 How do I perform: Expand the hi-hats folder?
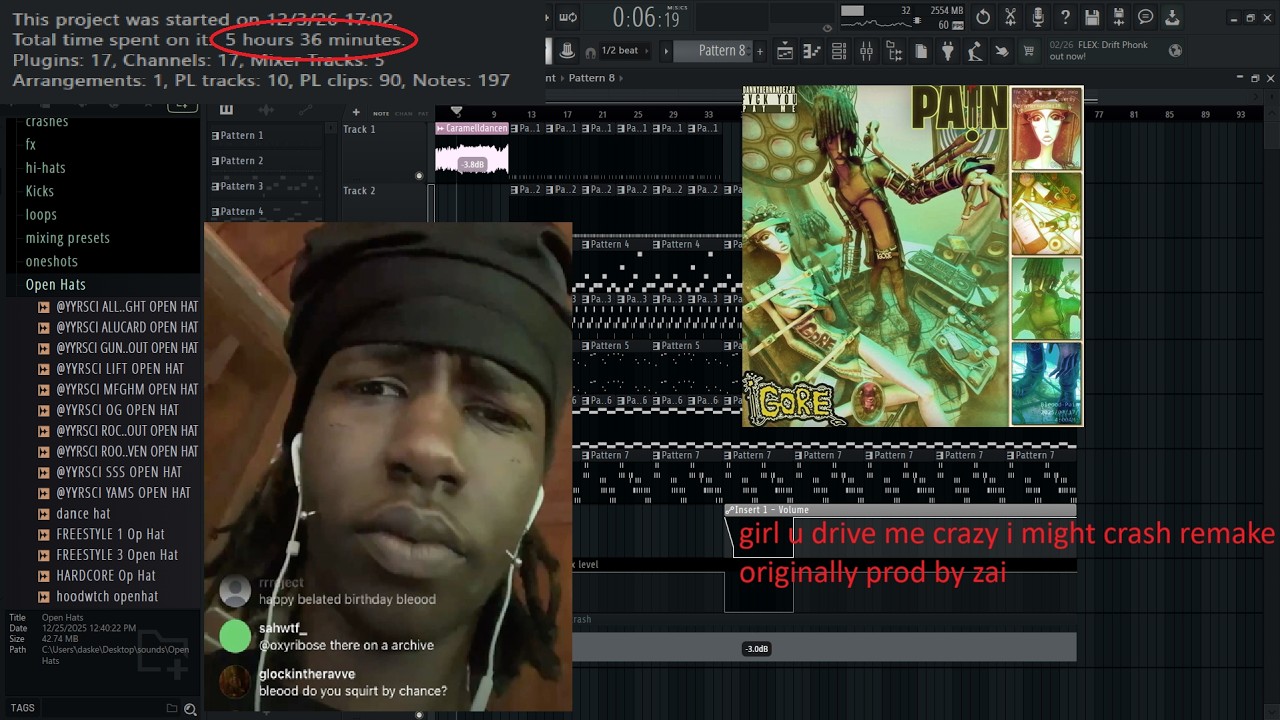pyautogui.click(x=45, y=168)
